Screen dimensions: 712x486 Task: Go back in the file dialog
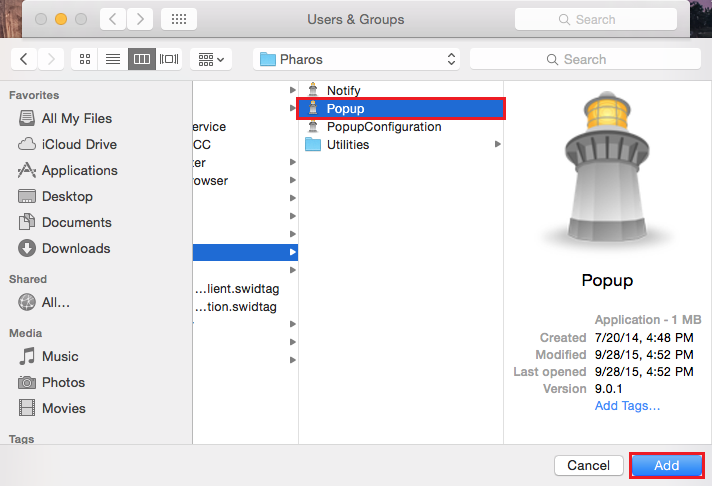(24, 60)
